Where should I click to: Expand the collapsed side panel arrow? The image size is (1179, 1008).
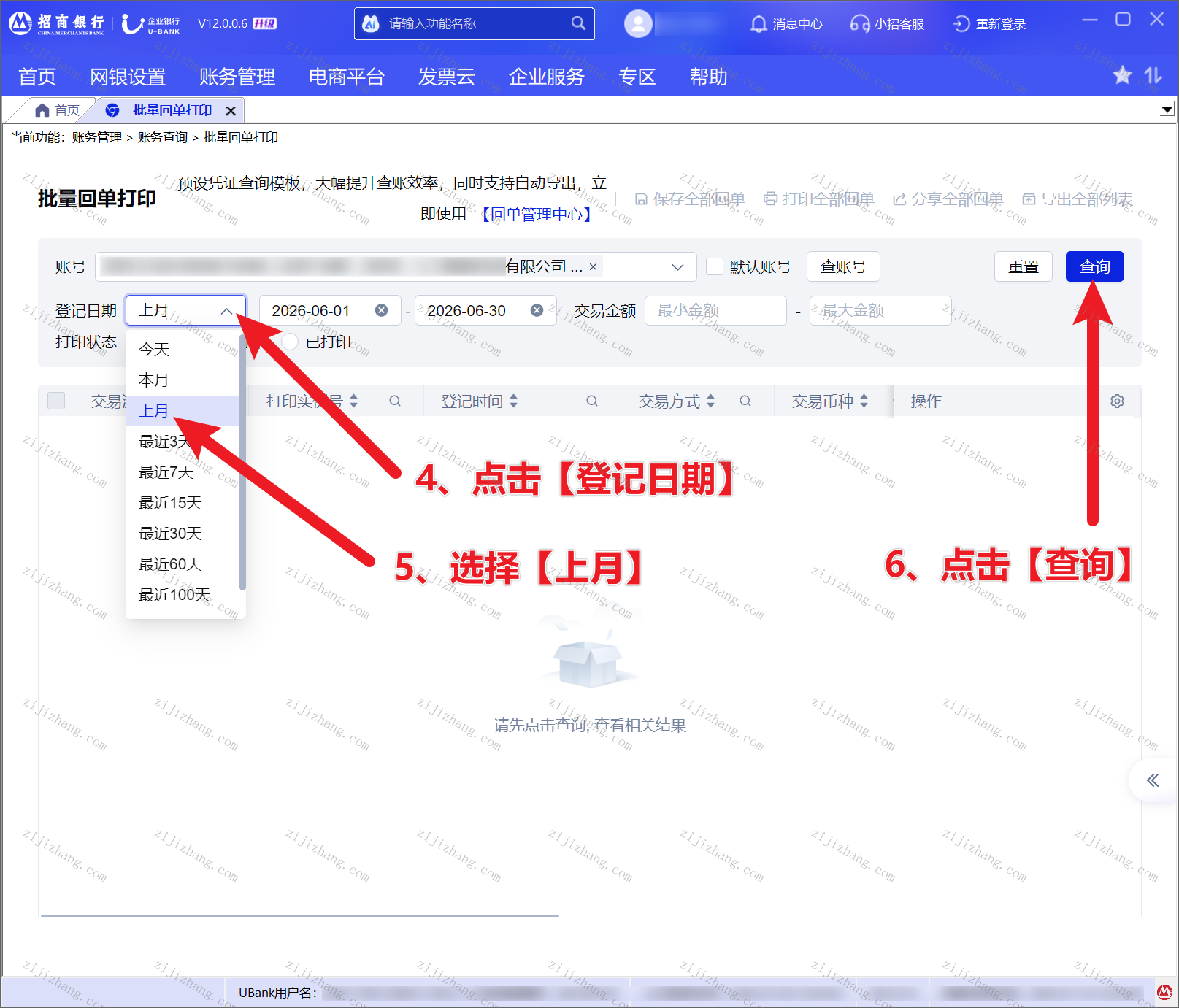point(1153,780)
